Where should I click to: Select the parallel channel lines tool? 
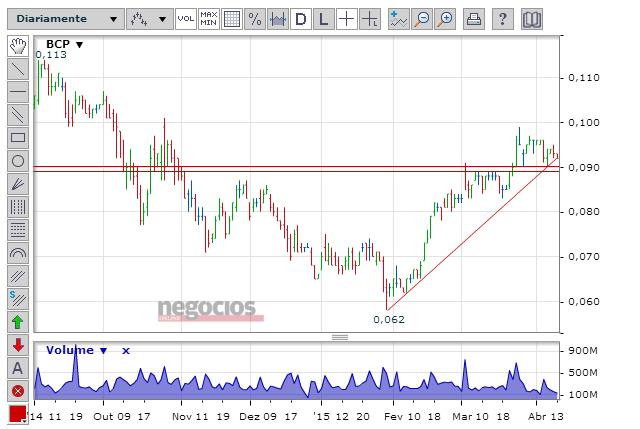coord(18,115)
